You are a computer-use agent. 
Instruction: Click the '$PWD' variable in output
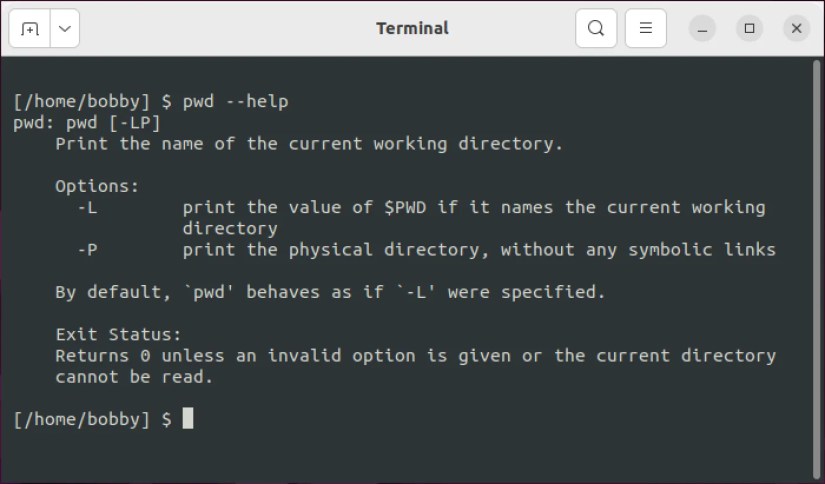pyautogui.click(x=405, y=207)
